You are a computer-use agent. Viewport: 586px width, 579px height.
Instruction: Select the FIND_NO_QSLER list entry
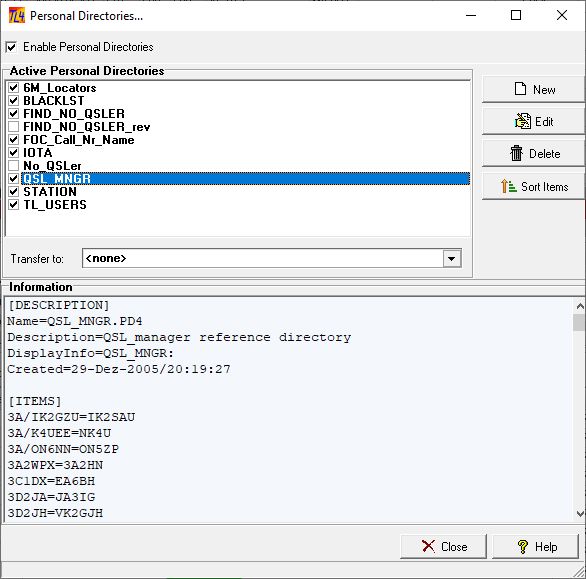coord(74,114)
